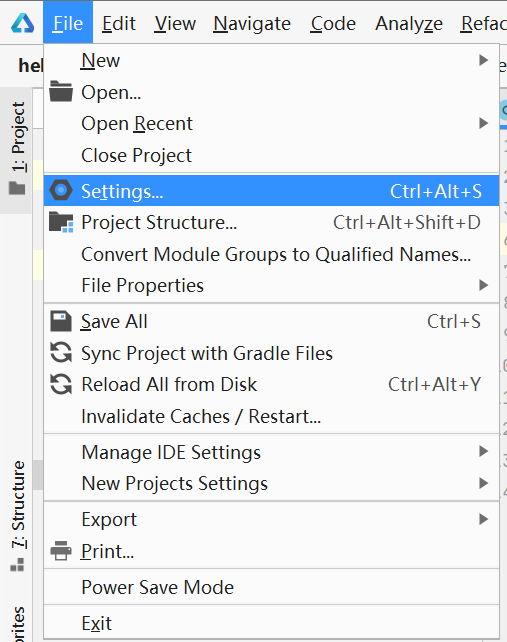Click the Sync Project with Gradle icon
This screenshot has height=642, width=507.
pos(61,353)
